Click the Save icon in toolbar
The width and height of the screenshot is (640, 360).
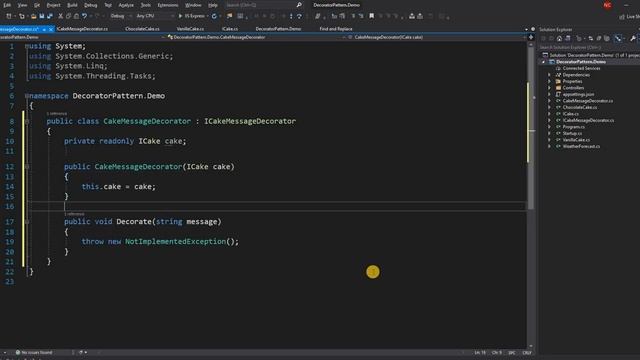(42, 16)
